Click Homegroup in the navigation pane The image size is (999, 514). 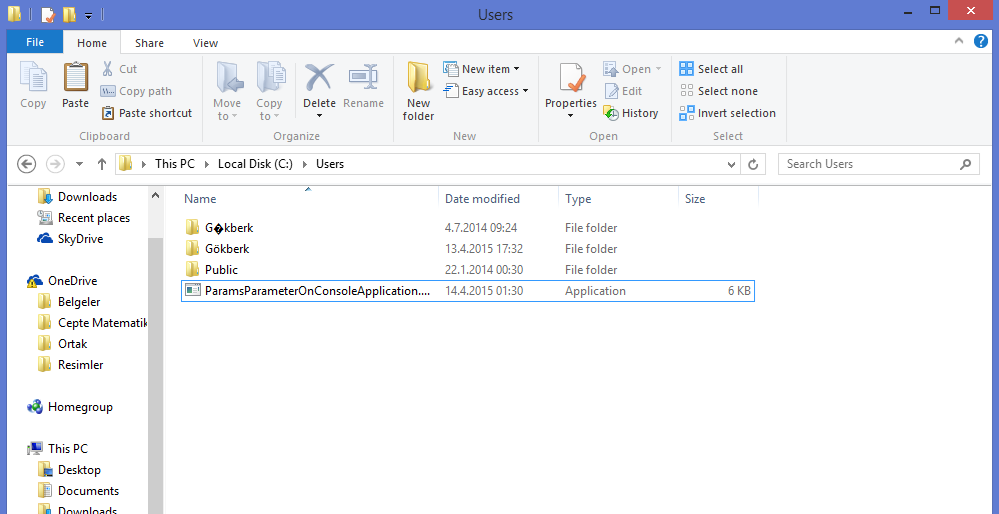click(70, 407)
